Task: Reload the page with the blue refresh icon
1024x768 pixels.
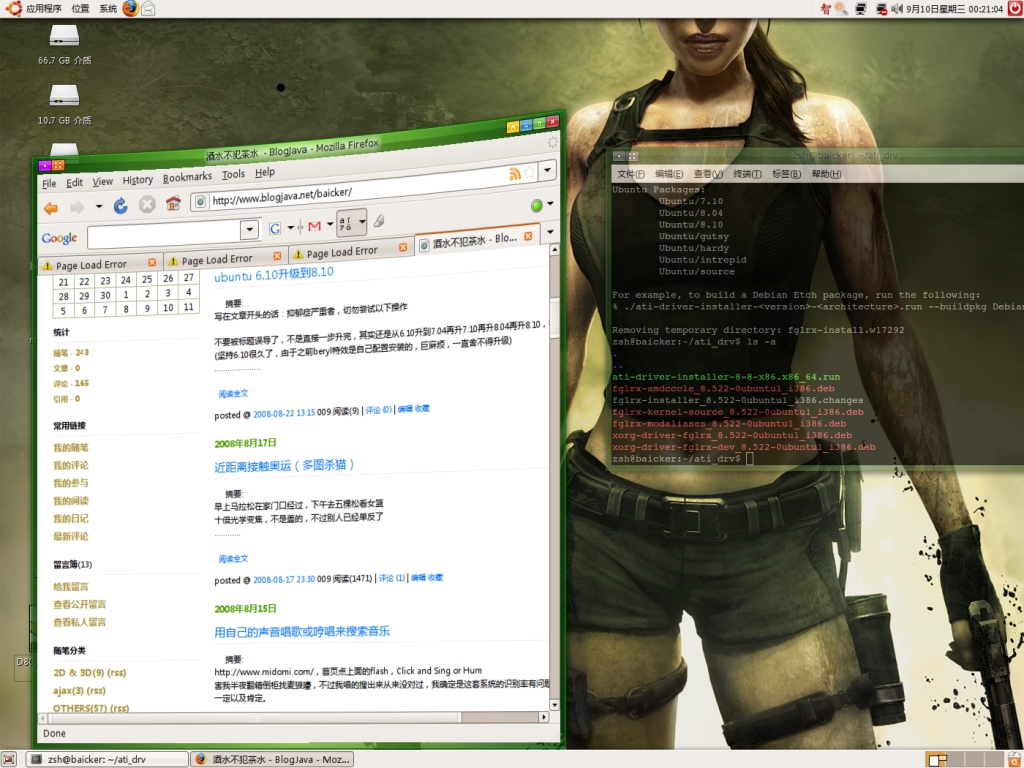Action: pyautogui.click(x=121, y=206)
